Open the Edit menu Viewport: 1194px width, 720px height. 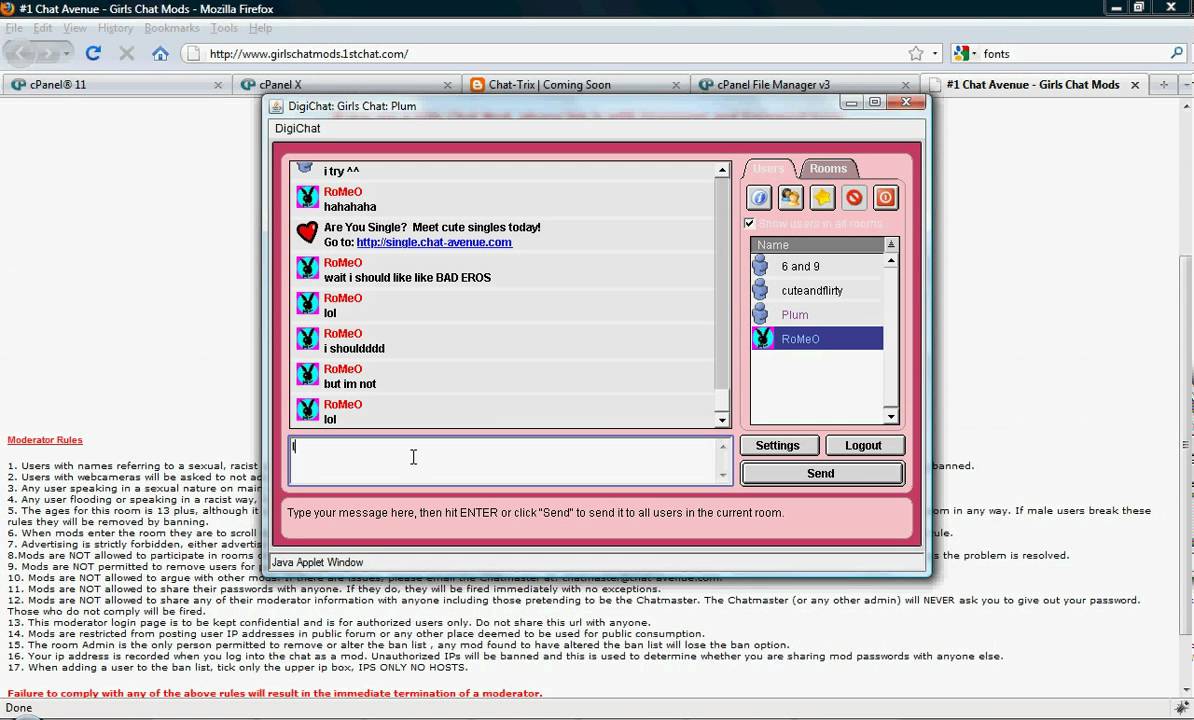43,28
